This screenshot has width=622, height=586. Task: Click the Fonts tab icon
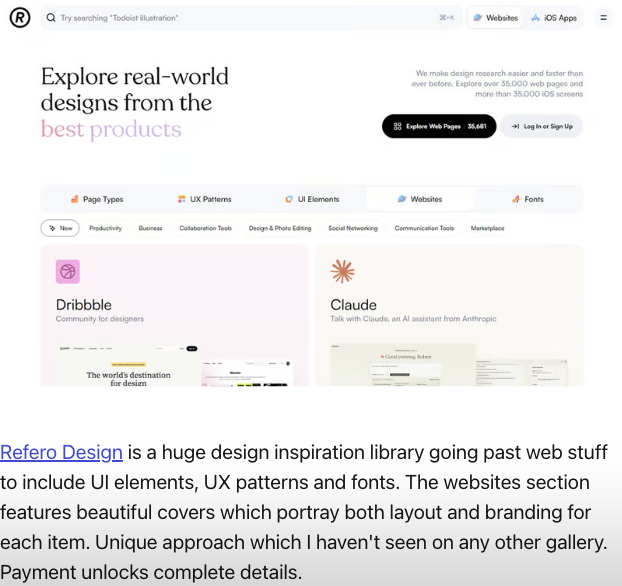point(516,199)
